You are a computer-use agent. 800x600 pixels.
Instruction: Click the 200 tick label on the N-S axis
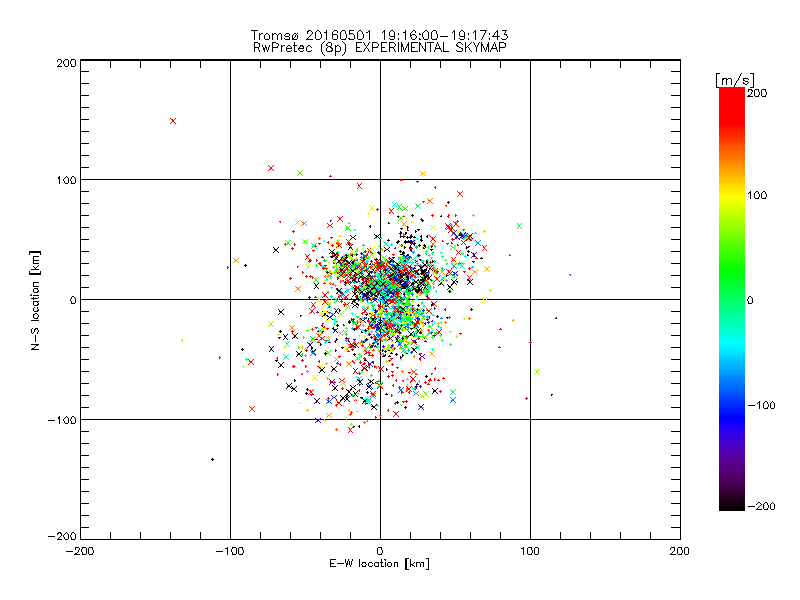[66, 63]
